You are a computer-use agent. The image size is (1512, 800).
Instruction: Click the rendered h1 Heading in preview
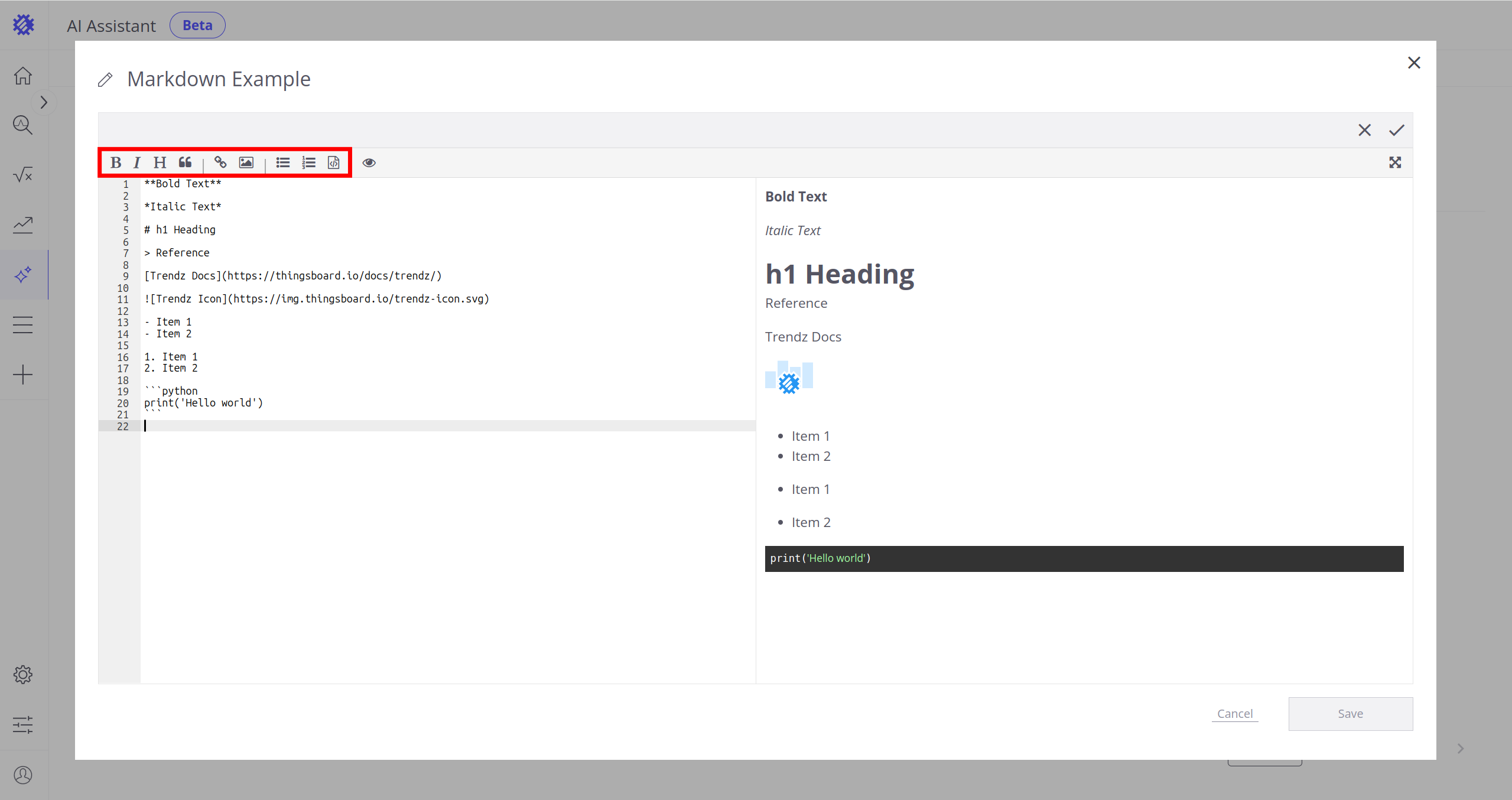click(840, 274)
